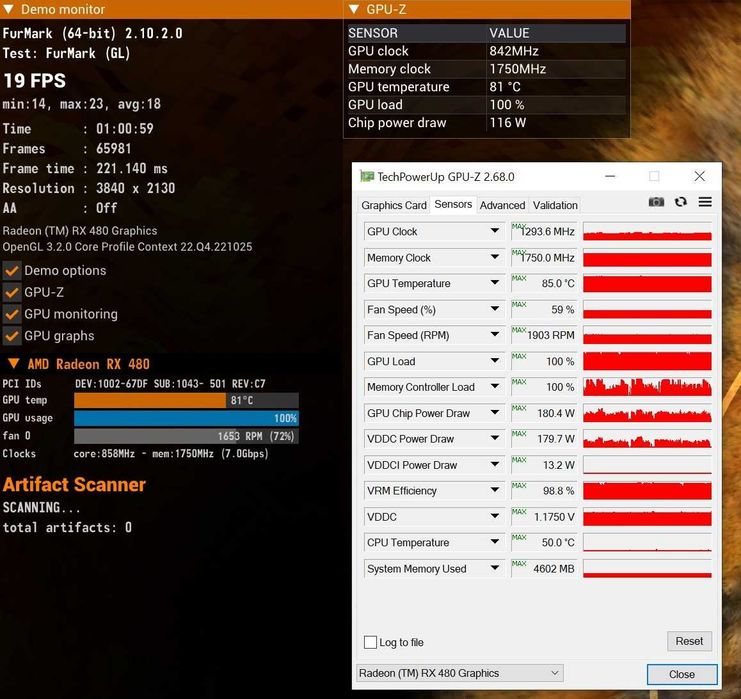Image resolution: width=741 pixels, height=699 pixels.
Task: Click the 4602 MB memory value
Action: click(554, 569)
